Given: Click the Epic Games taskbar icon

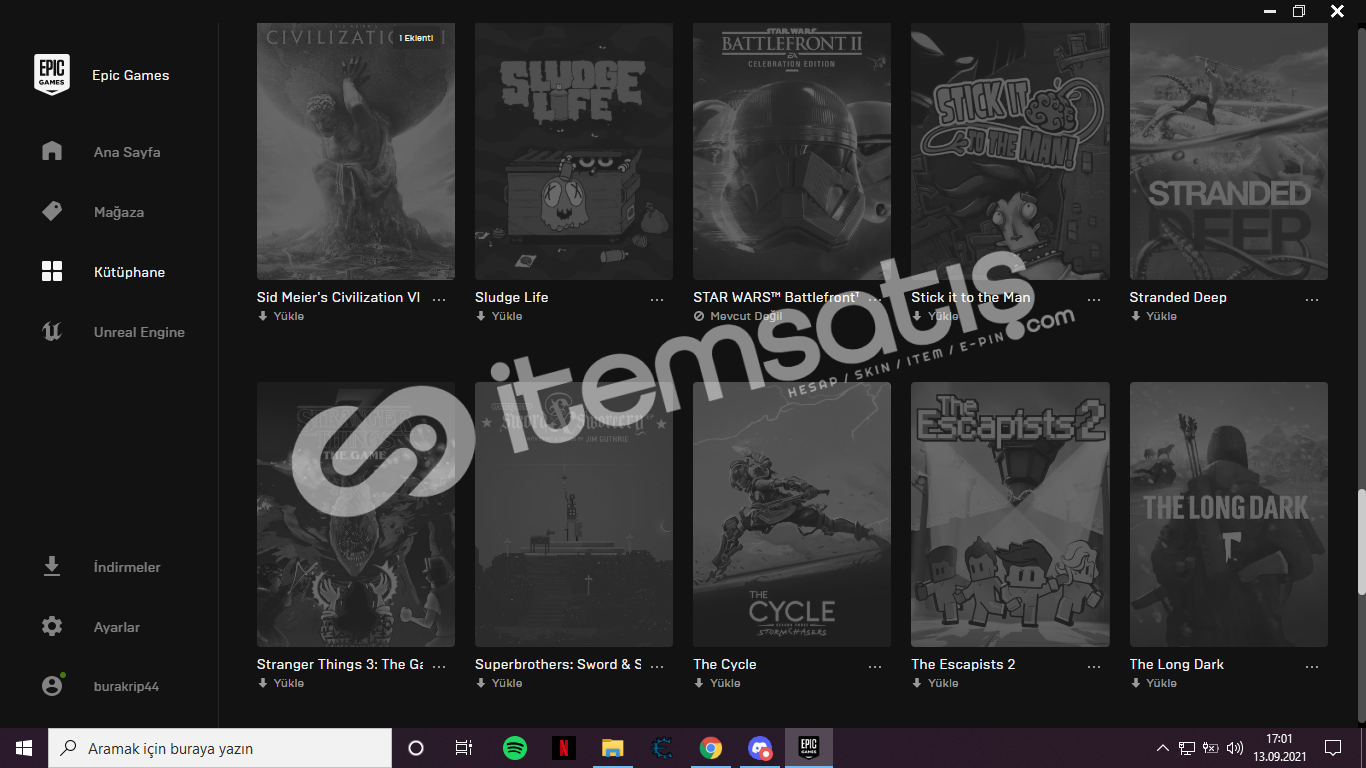Looking at the screenshot, I should tap(809, 748).
